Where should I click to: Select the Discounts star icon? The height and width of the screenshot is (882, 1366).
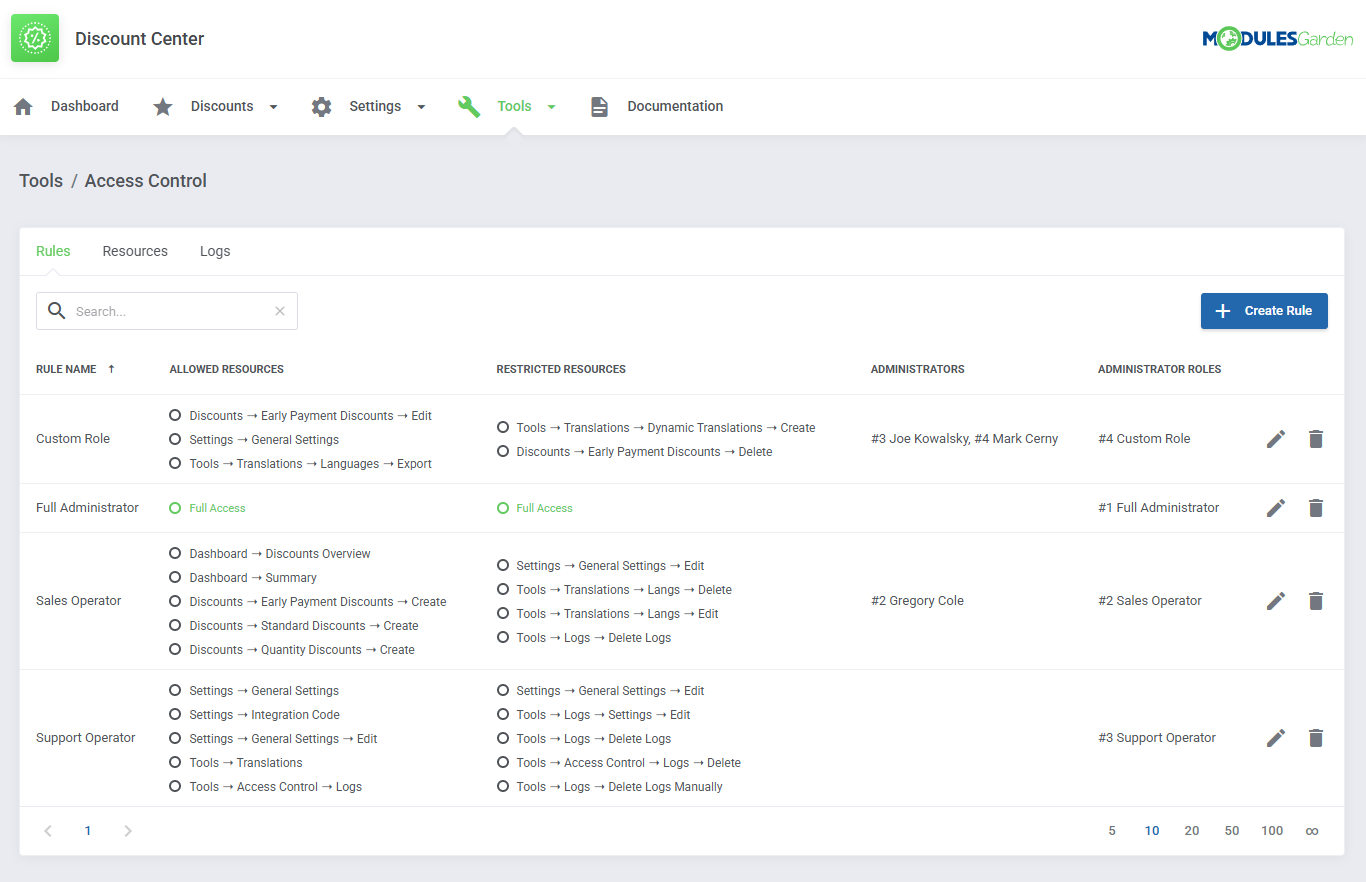pos(163,105)
